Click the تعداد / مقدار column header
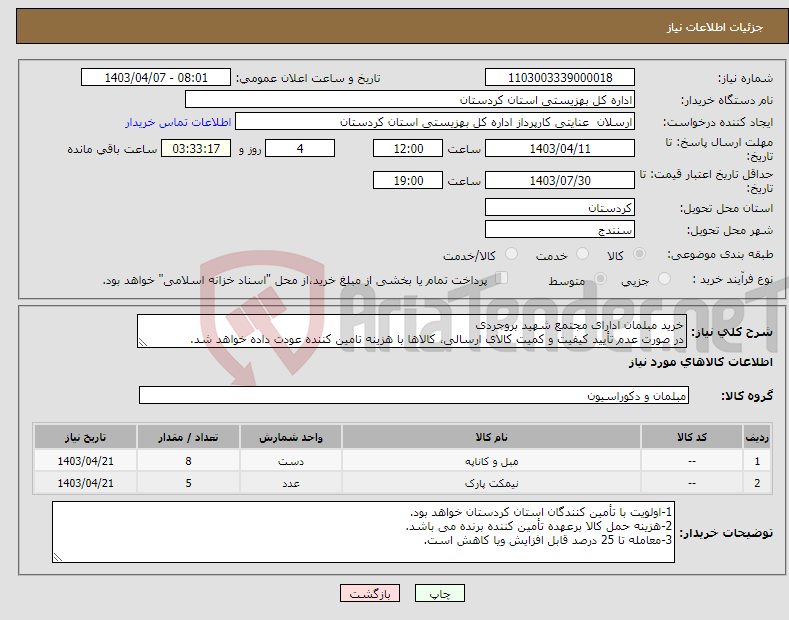Viewport: 789px width, 620px height. tap(188, 437)
